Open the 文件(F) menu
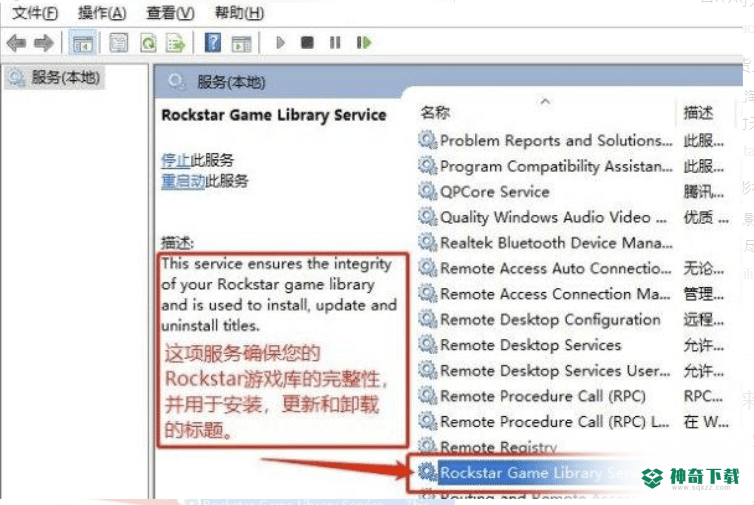 pyautogui.click(x=35, y=13)
